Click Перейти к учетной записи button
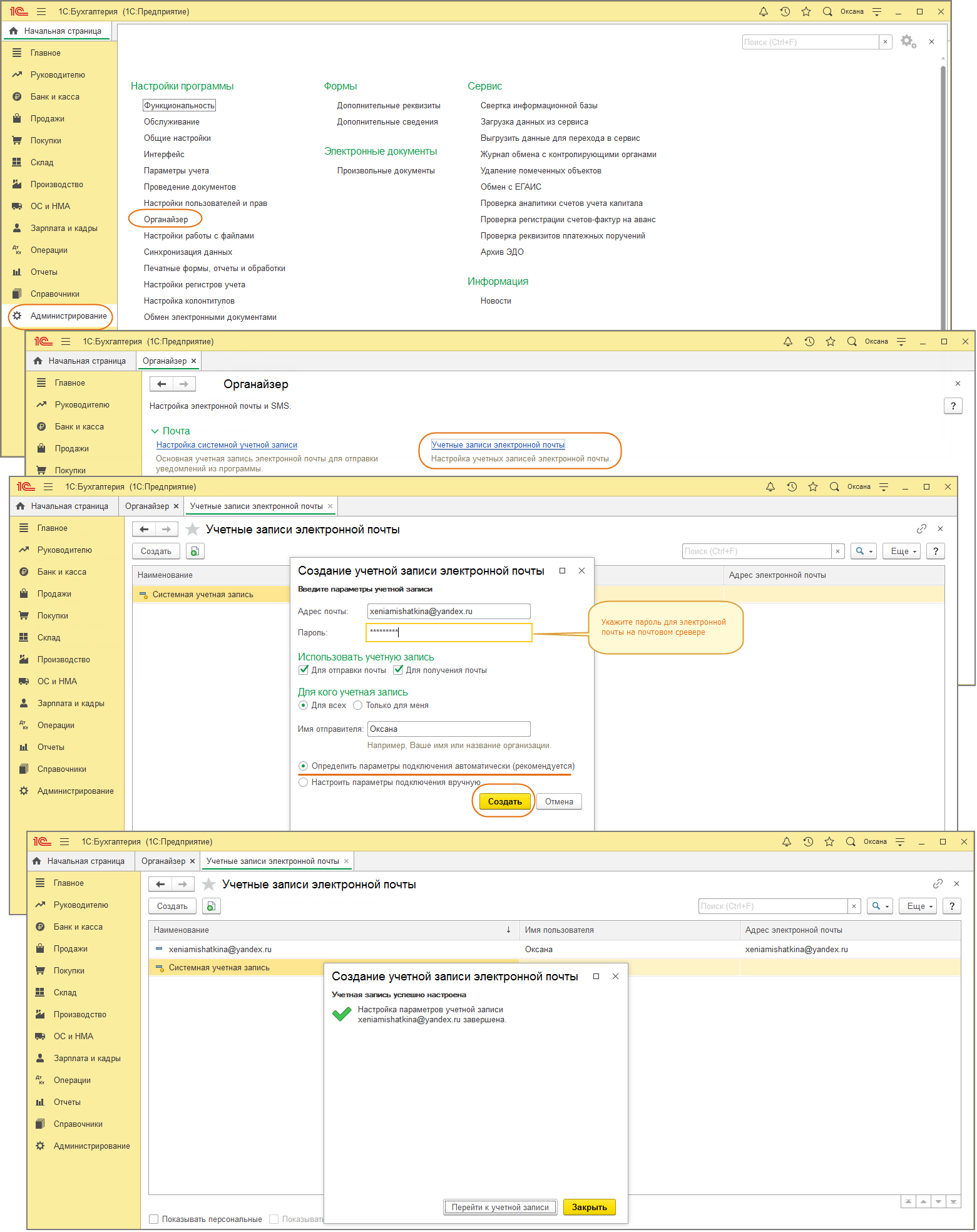This screenshot has height=1232, width=977. pos(500,1207)
